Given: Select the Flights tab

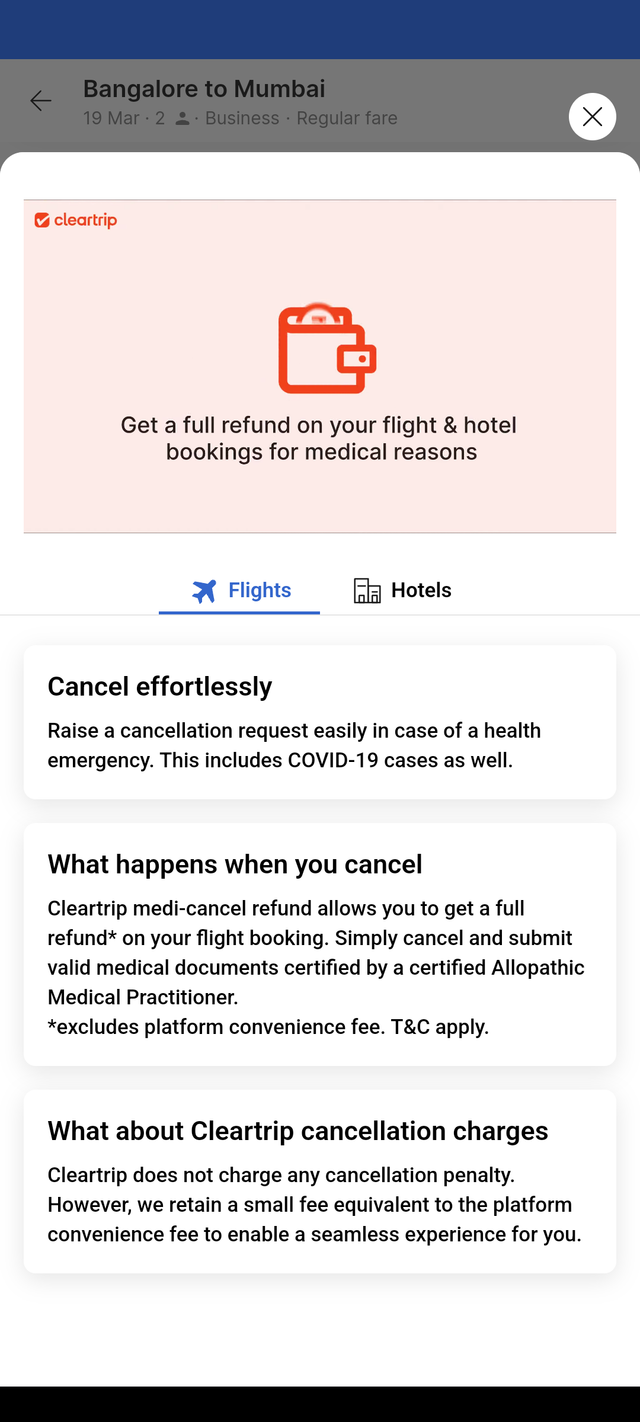Looking at the screenshot, I should [x=240, y=590].
